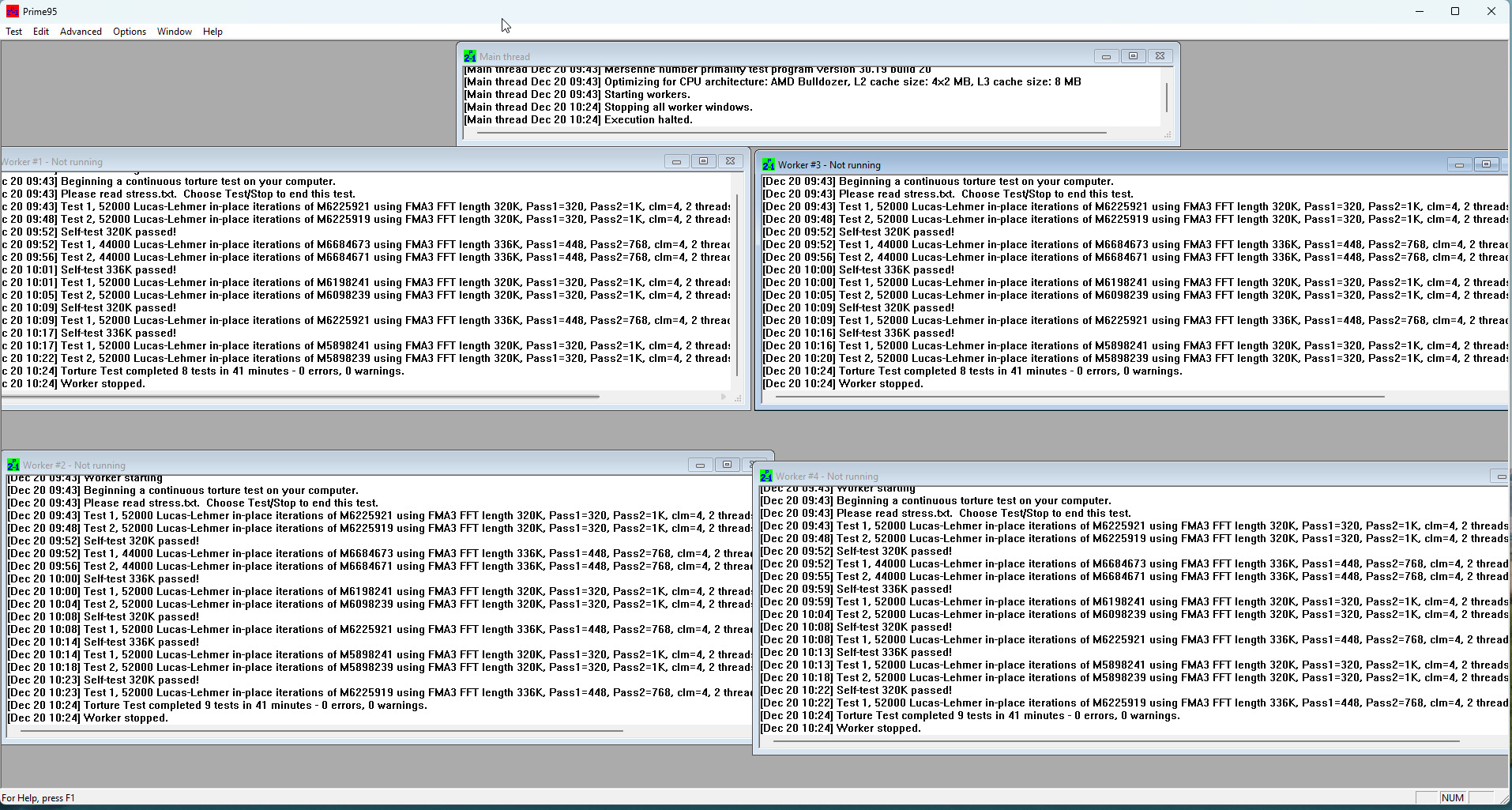Click the Worker #4 horizontal scrollbar
The image size is (1512, 810).
(1116, 741)
